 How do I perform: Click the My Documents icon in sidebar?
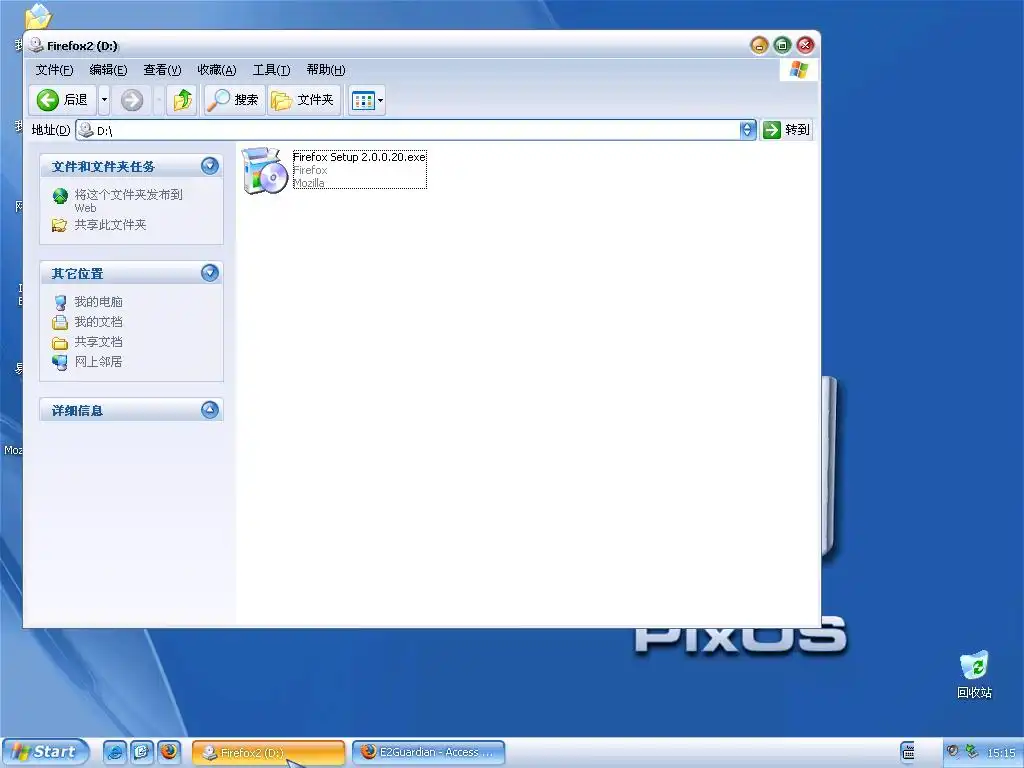(x=60, y=322)
